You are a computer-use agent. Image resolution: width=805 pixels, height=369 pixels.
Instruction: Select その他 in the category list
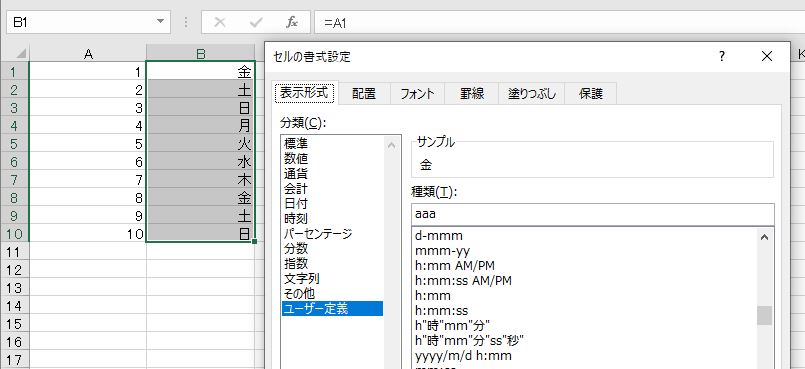[x=332, y=294]
